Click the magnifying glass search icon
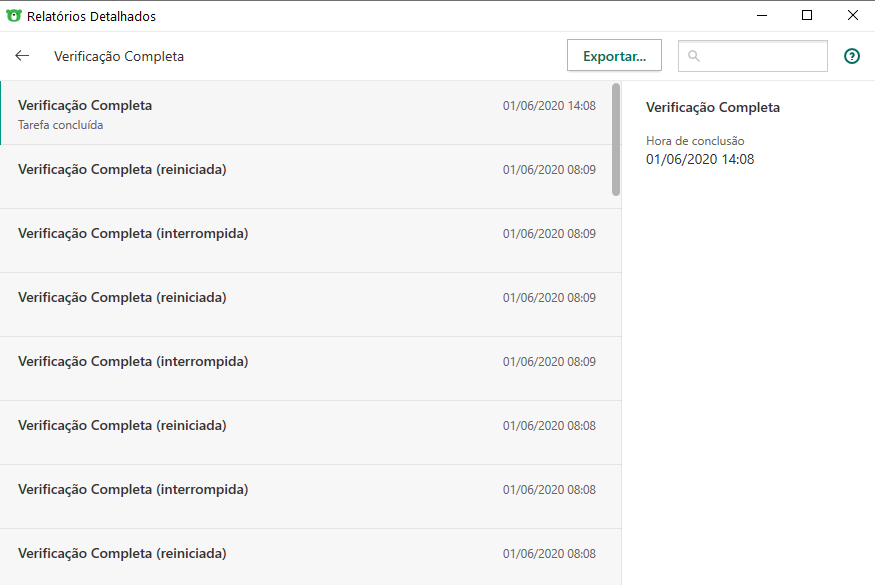This screenshot has width=876, height=585. 694,57
